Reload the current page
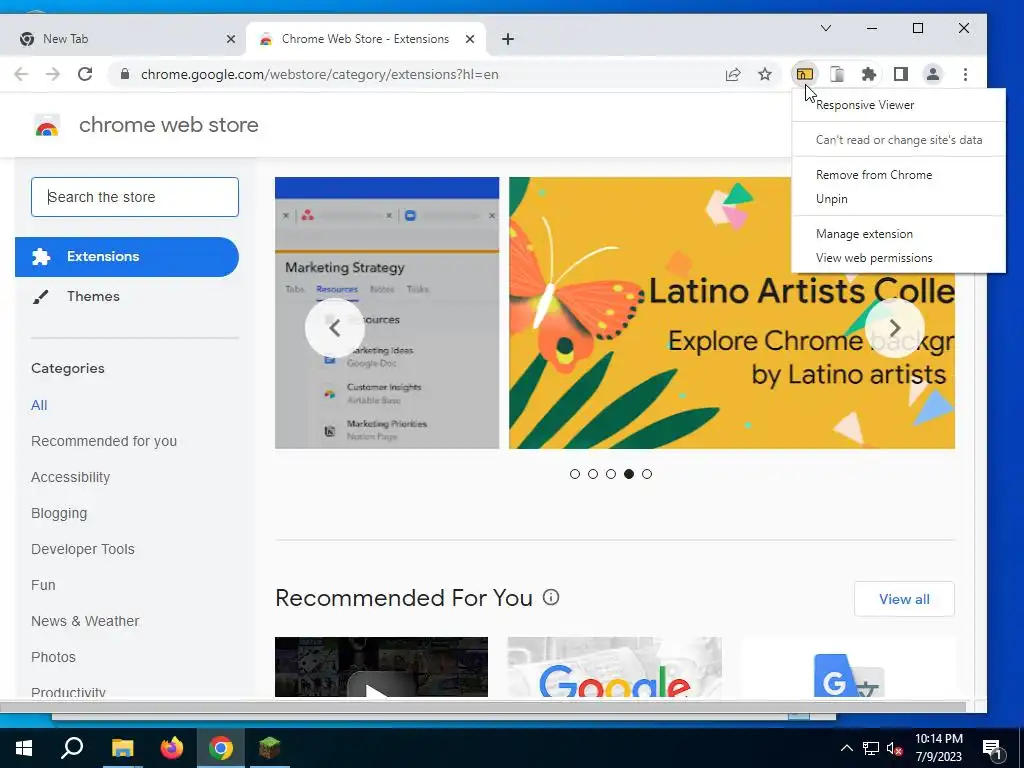 [85, 74]
